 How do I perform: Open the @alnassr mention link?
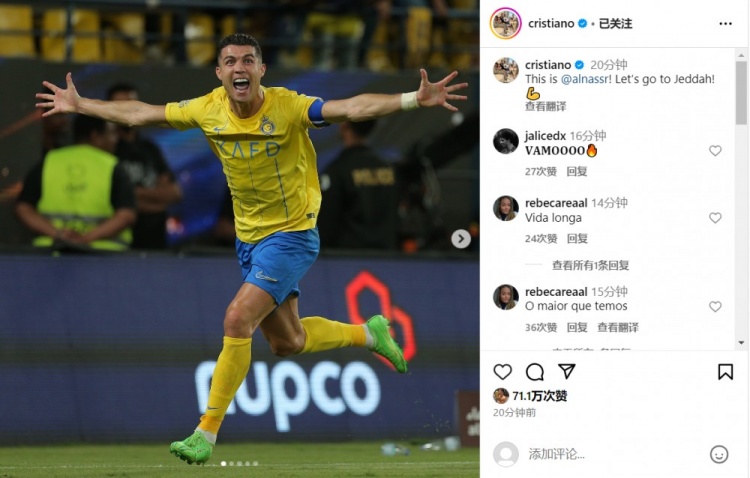point(585,79)
